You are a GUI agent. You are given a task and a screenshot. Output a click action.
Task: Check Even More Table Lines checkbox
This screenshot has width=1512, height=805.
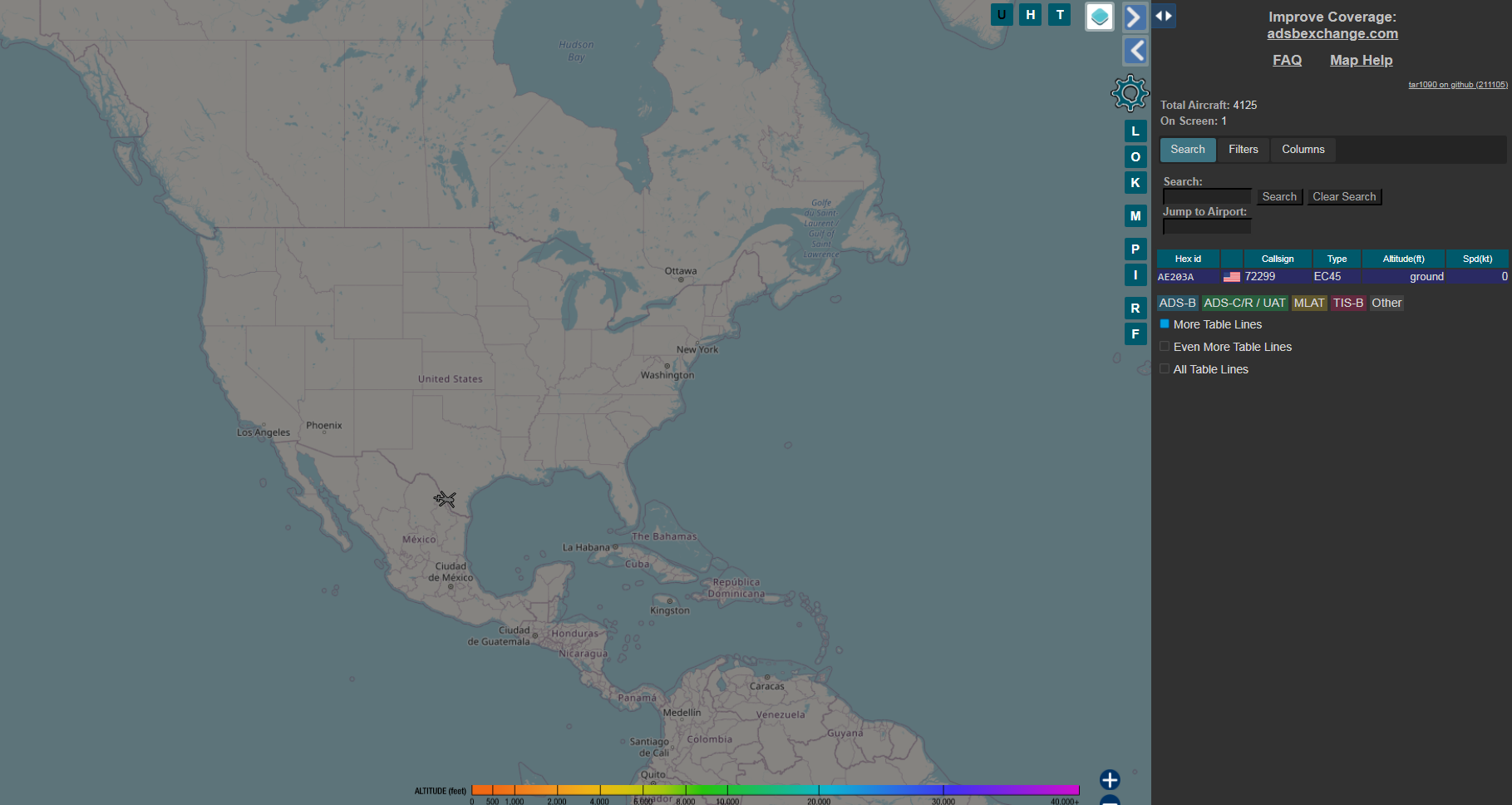click(1165, 347)
